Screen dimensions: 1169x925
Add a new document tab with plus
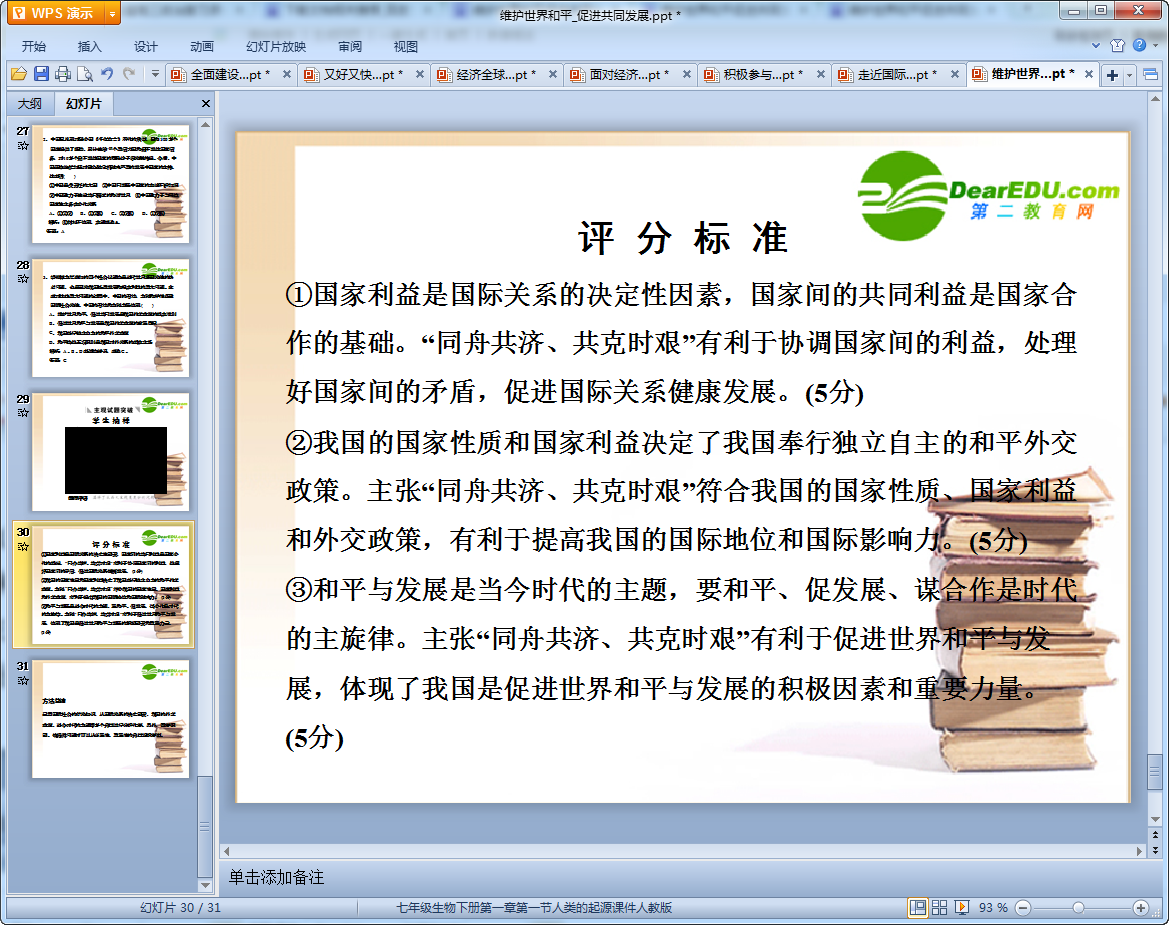coord(1112,75)
